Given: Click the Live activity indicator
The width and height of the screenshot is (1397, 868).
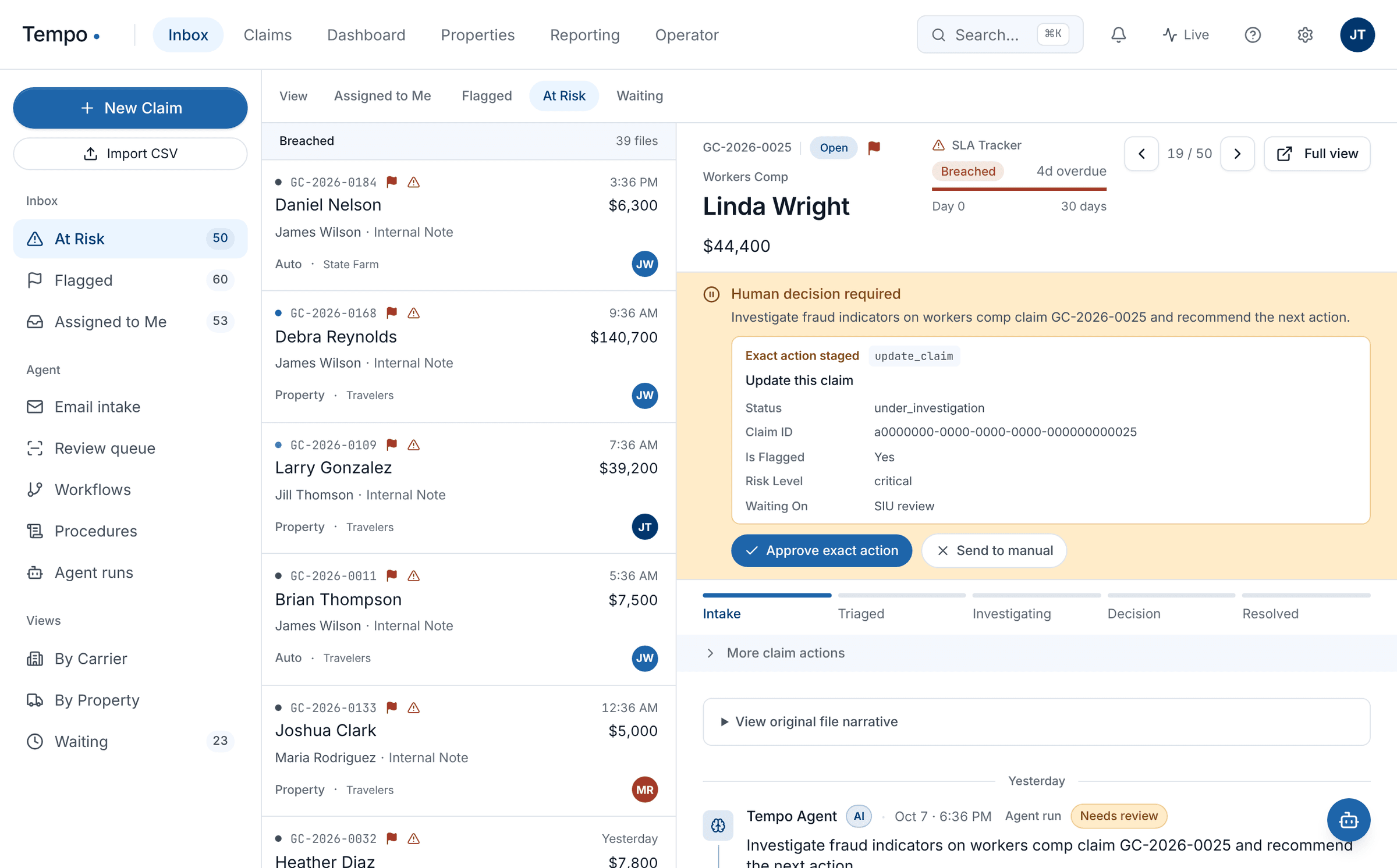Looking at the screenshot, I should [1186, 35].
